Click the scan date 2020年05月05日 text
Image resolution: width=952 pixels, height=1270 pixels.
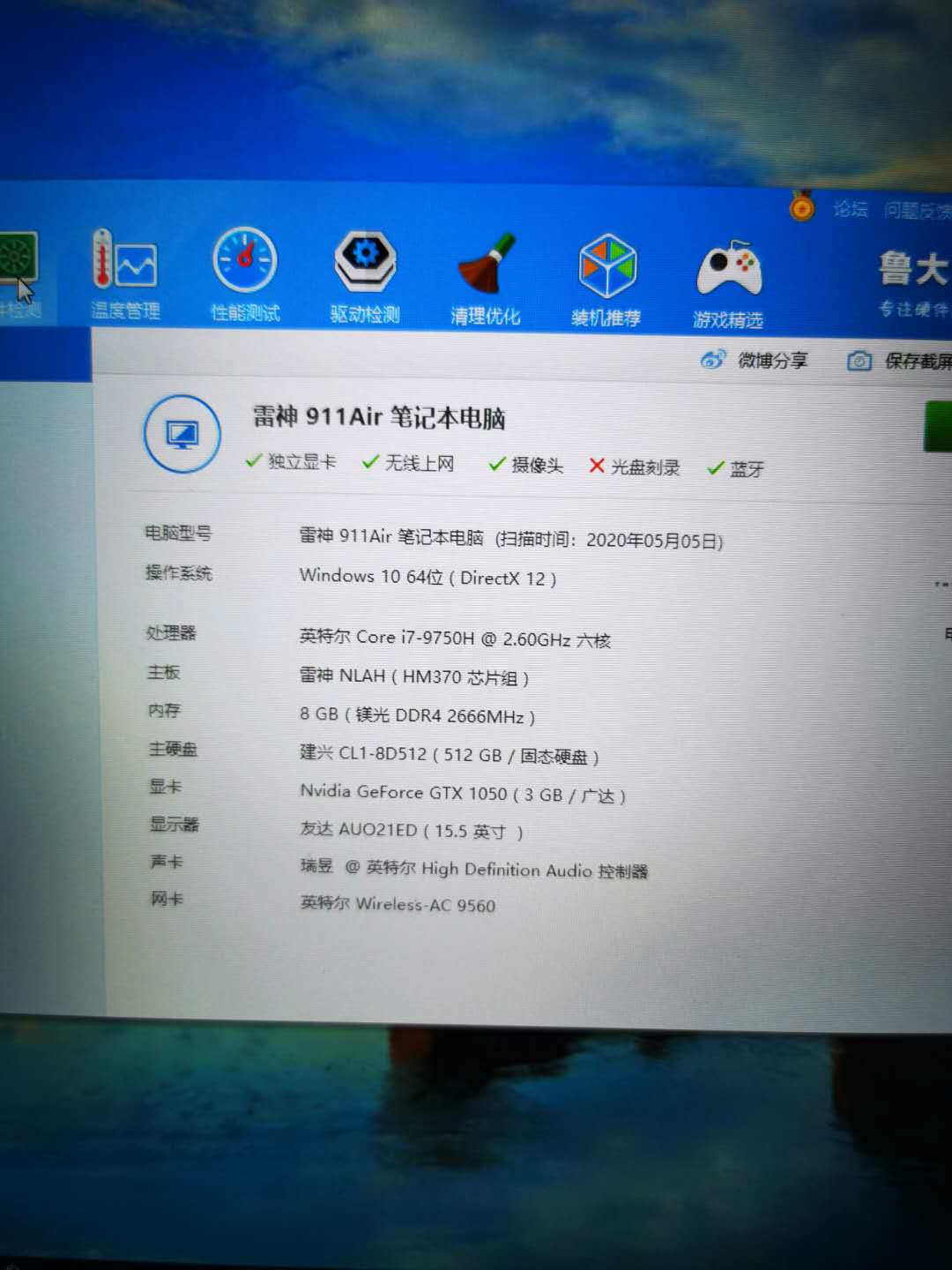click(655, 541)
